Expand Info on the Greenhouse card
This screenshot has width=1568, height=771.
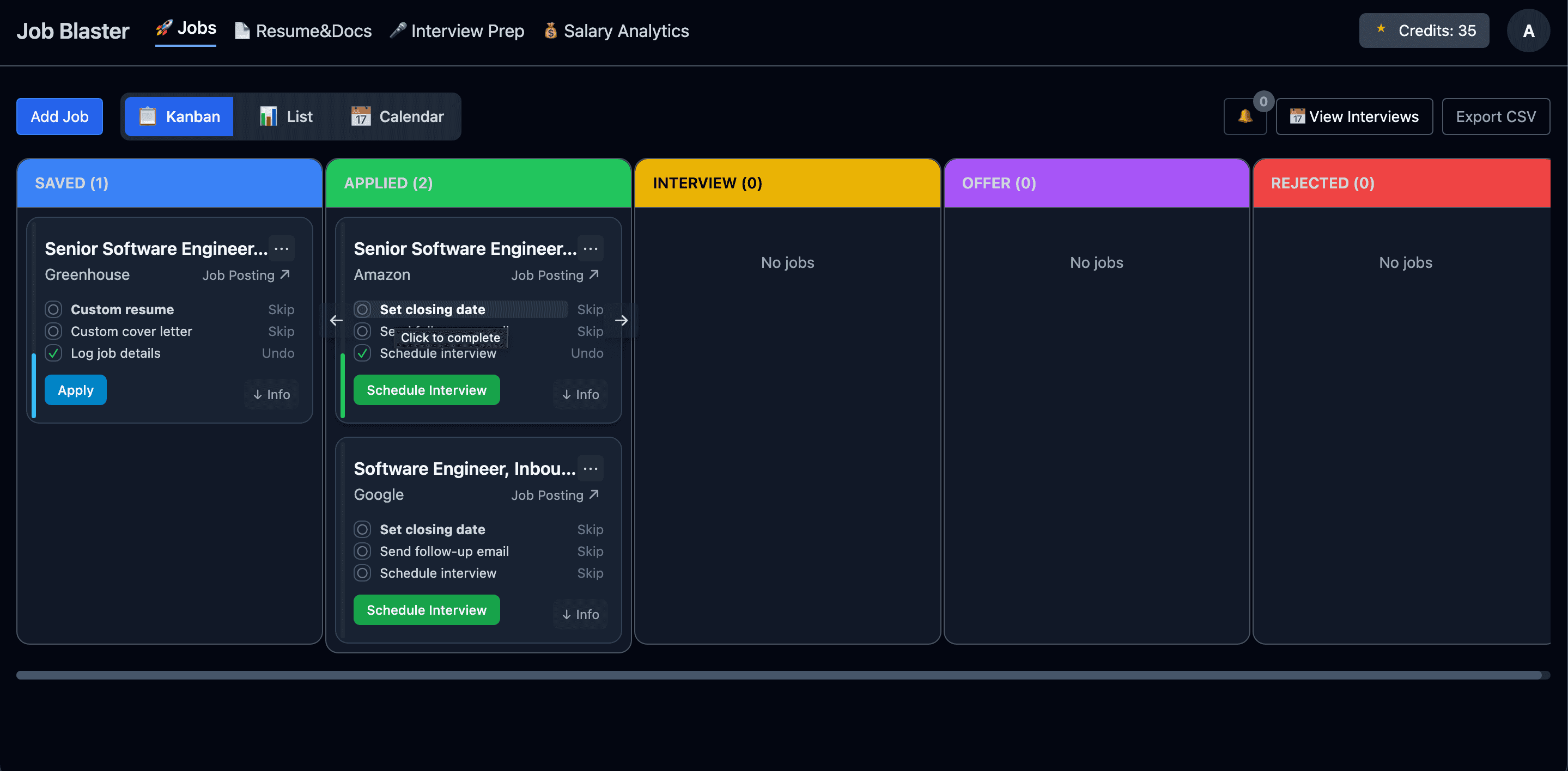click(x=271, y=394)
